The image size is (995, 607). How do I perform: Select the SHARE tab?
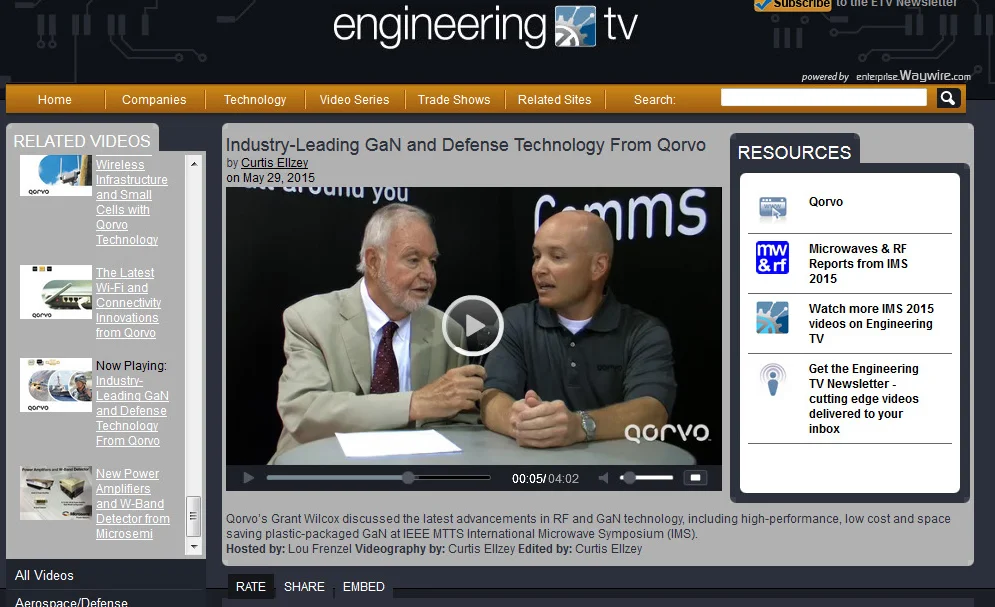coord(304,587)
